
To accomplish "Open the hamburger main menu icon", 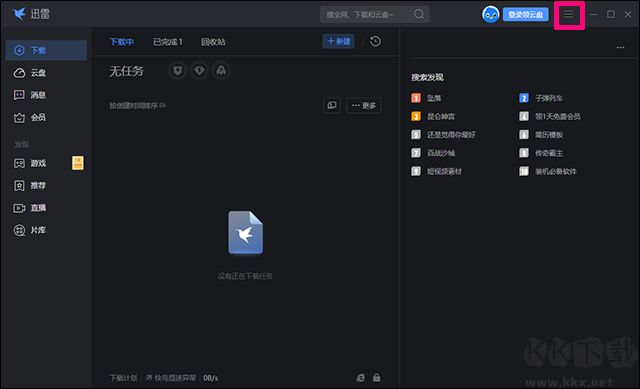I will [569, 15].
